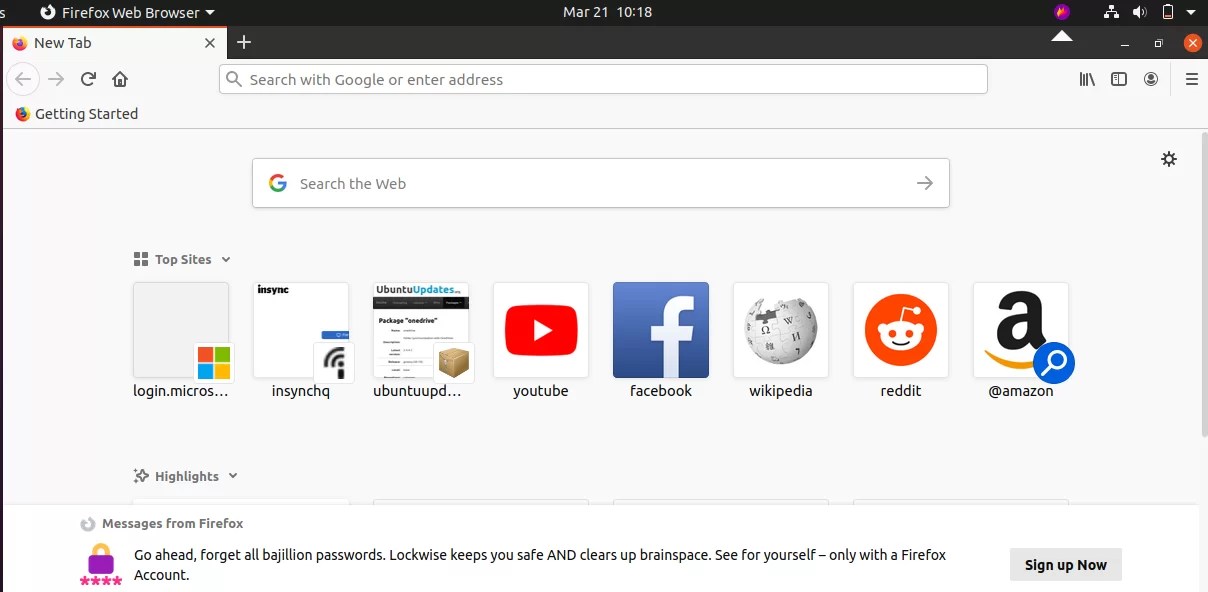This screenshot has width=1208, height=592.
Task: Open a new tab with the plus button
Action: tap(244, 43)
